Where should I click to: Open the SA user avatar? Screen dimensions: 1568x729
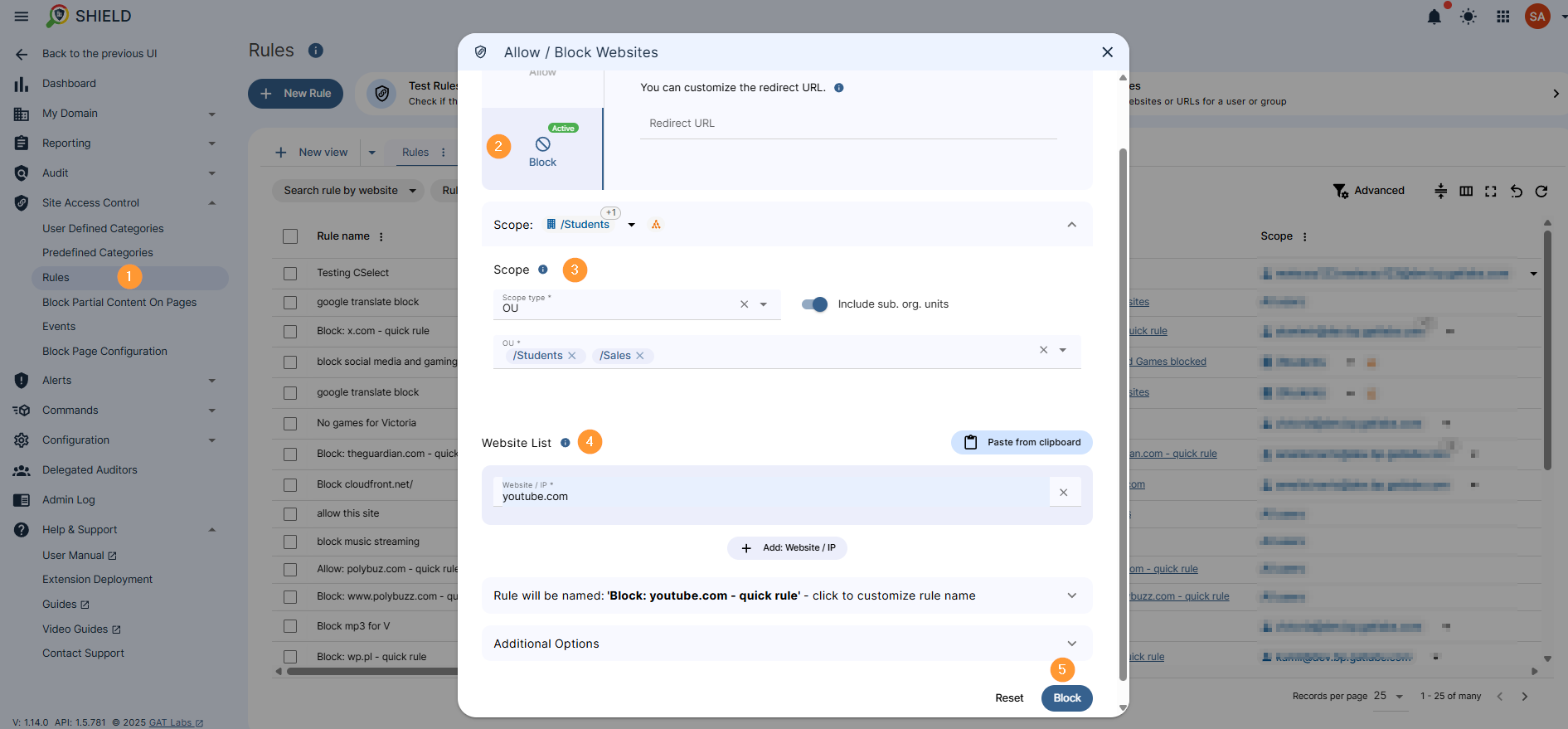tap(1537, 17)
